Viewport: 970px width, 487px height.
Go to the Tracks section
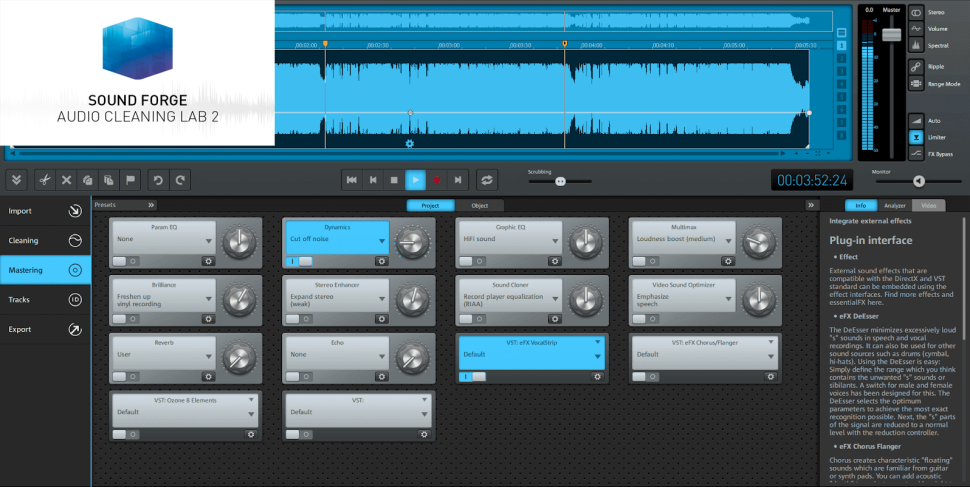point(45,300)
